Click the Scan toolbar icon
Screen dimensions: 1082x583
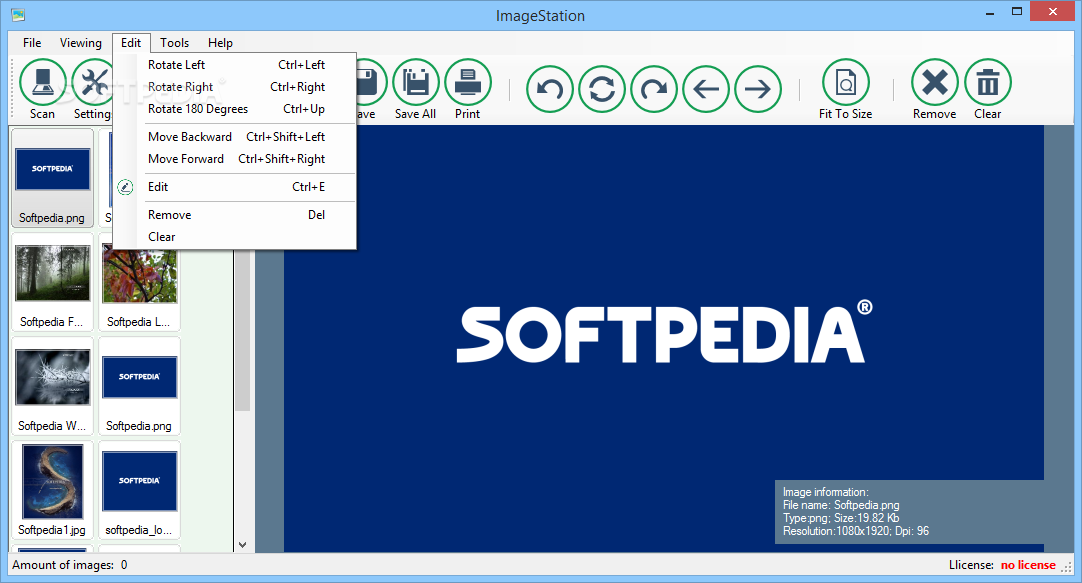pyautogui.click(x=43, y=83)
